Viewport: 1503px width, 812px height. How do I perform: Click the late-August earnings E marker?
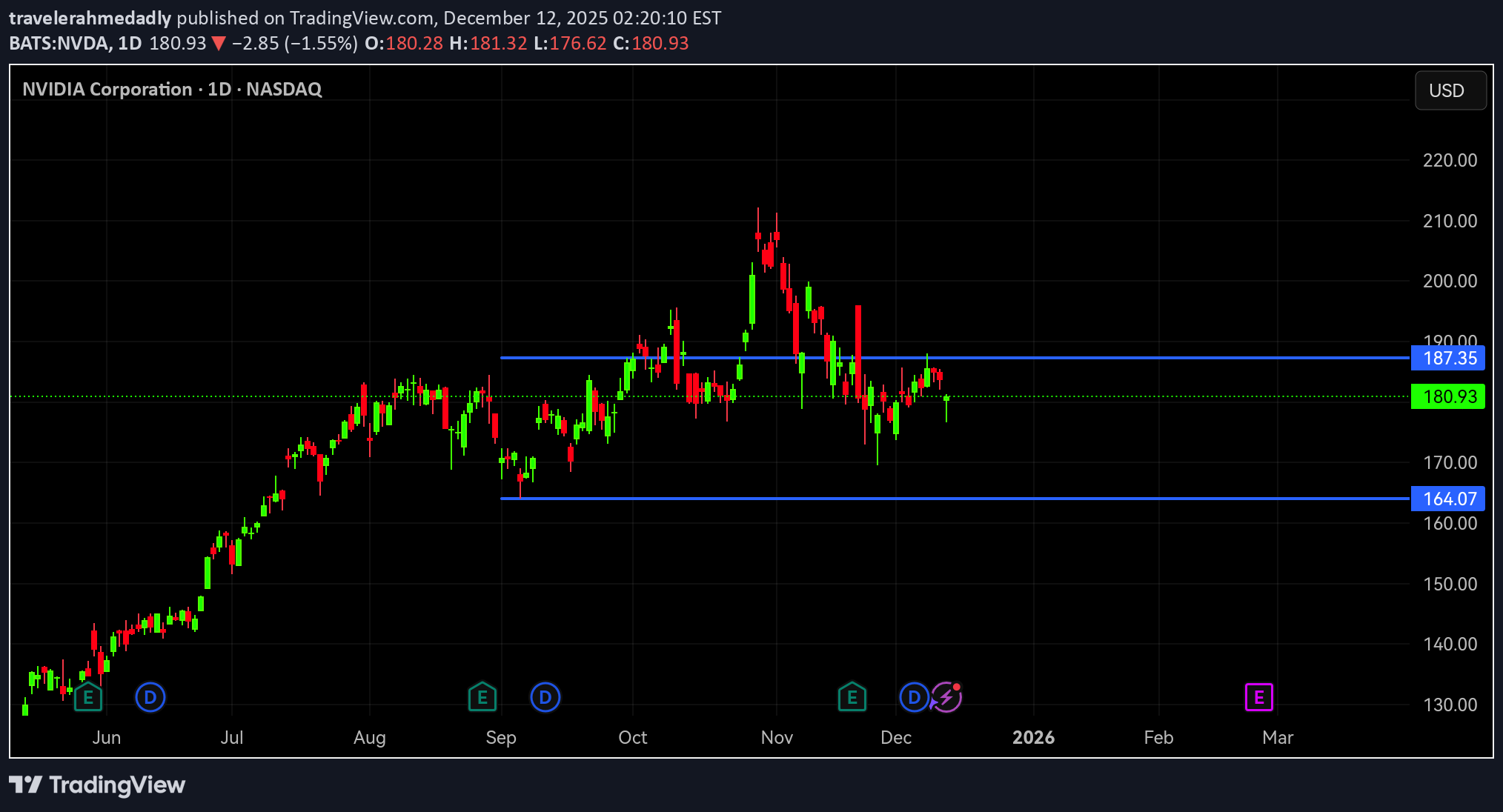pyautogui.click(x=482, y=697)
